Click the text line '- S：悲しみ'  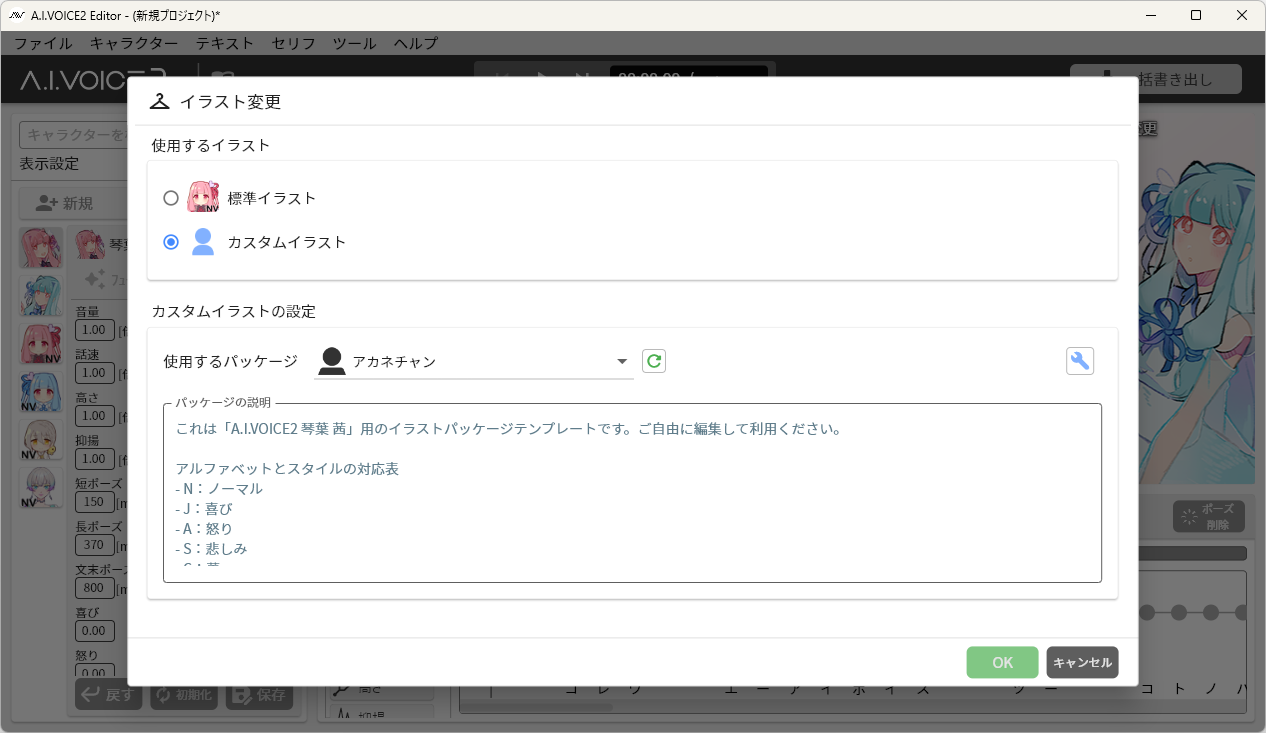(x=211, y=549)
